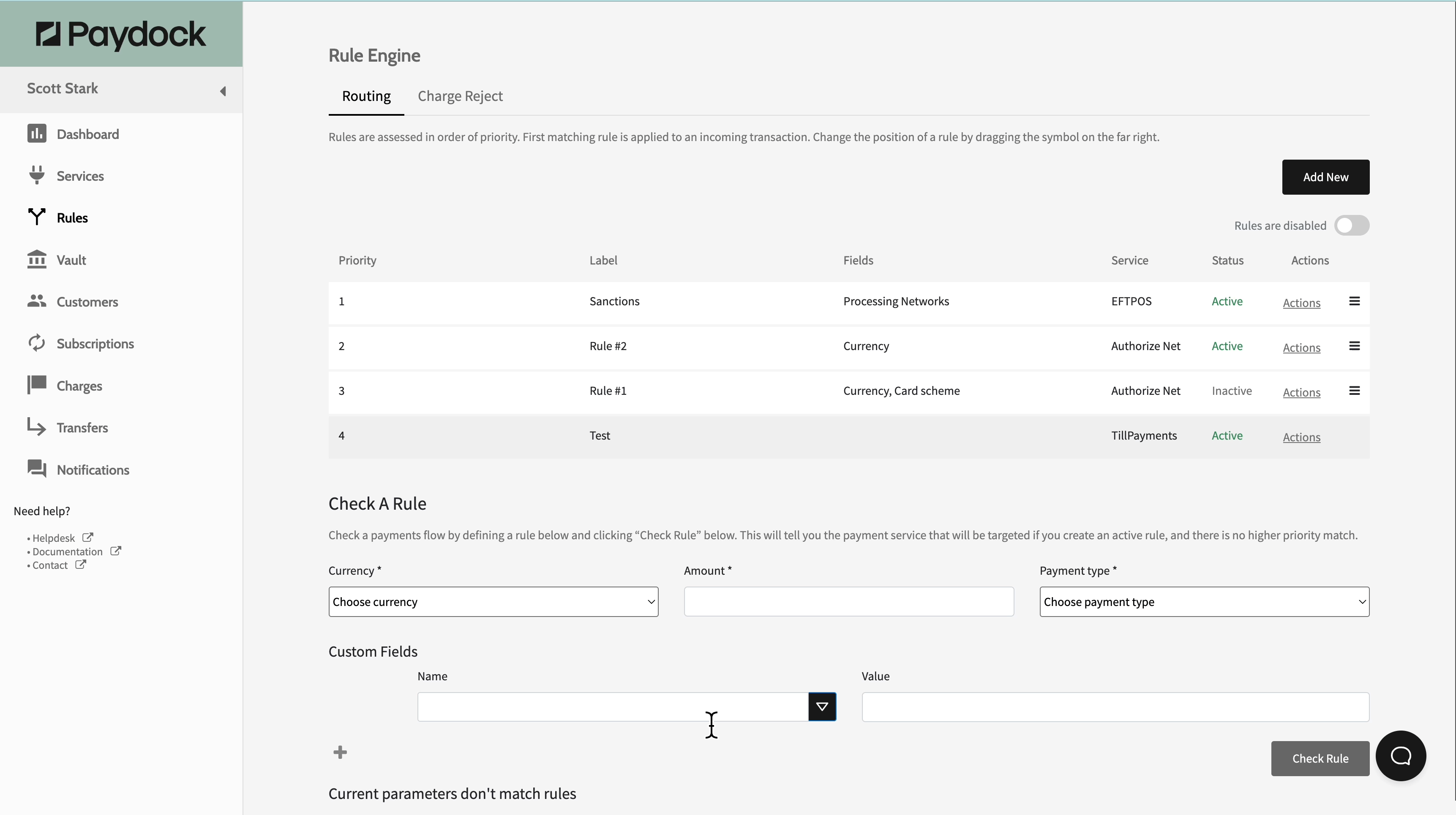Open the chat support bubble
This screenshot has height=815, width=1456.
(x=1400, y=756)
